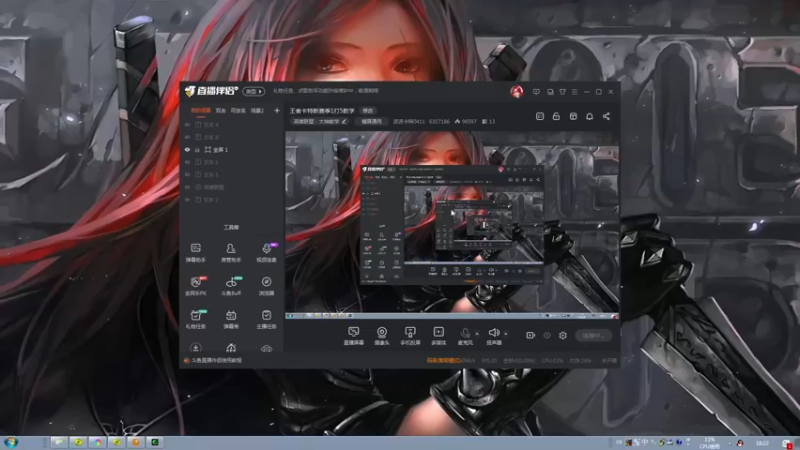800x450 pixels.
Task: Open the Chrome icon in the taskbar
Action: [x=97, y=442]
